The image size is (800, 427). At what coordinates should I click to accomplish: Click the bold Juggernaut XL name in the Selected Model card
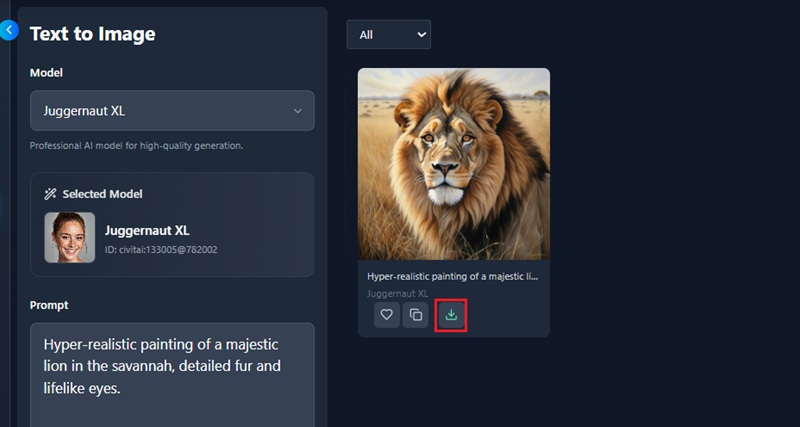click(147, 231)
